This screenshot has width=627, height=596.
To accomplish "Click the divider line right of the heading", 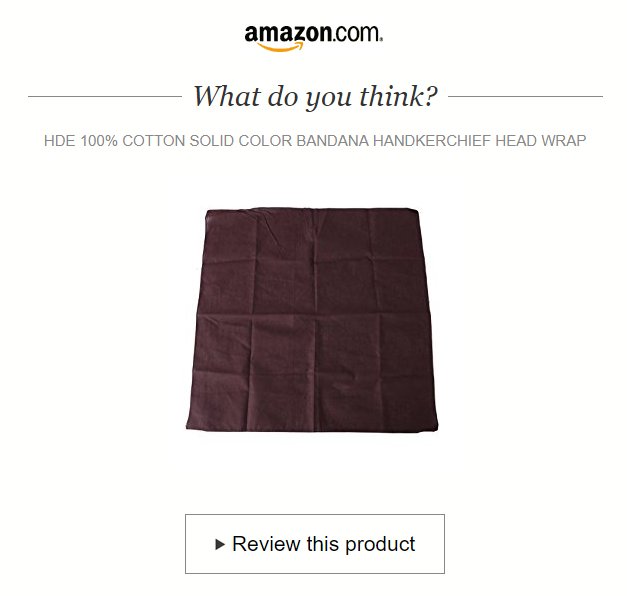I will point(525,96).
